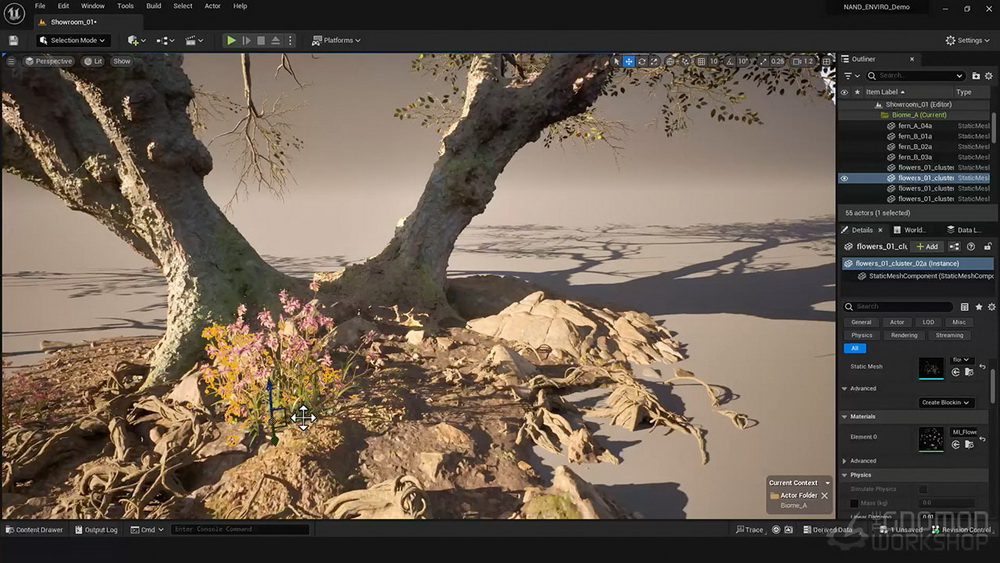Viewport: 1000px width, 563px height.
Task: Open the Selection Mode dropdown
Action: coord(72,40)
